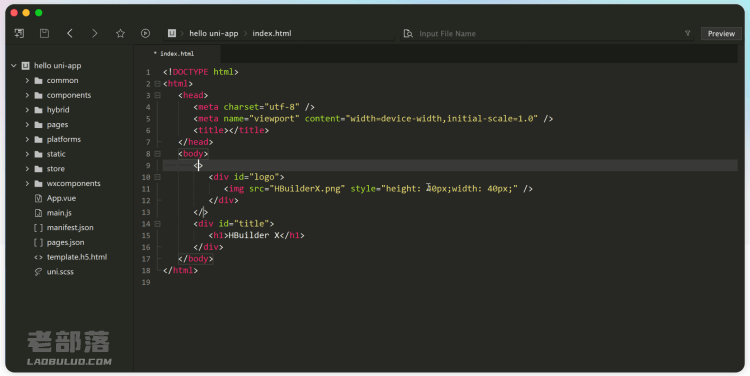Click the Preview button

point(721,33)
